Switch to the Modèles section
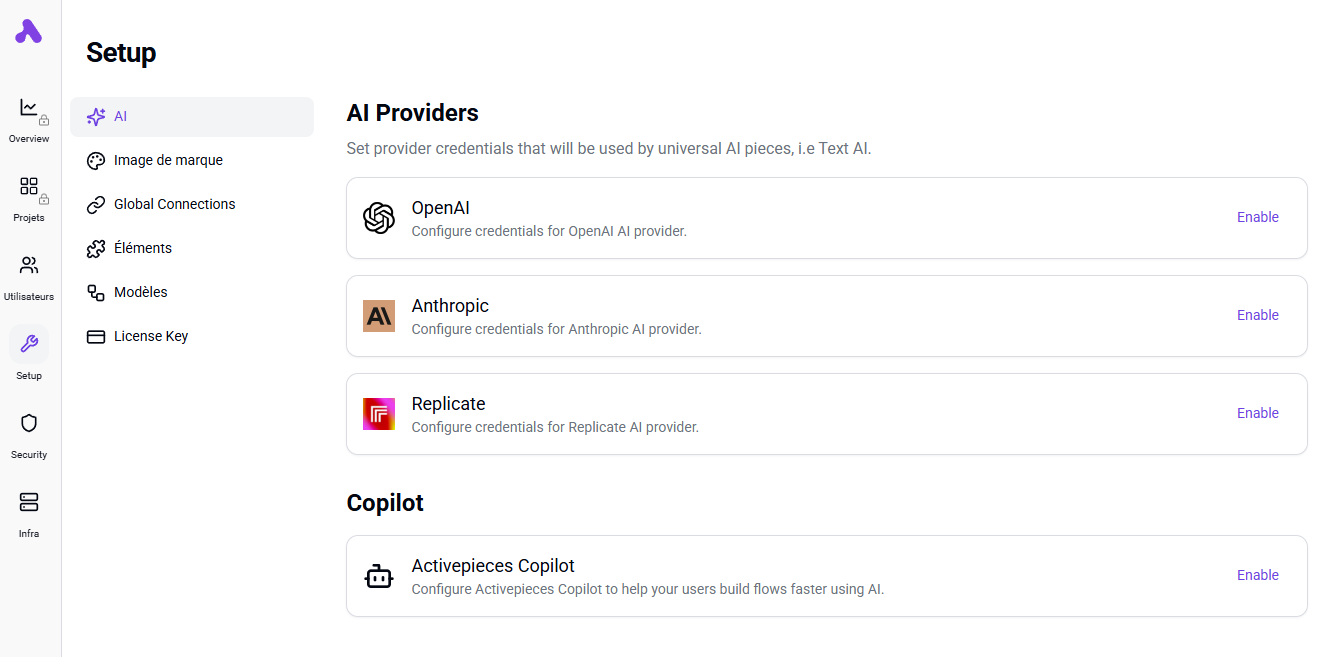Viewport: 1329px width, 657px height. (140, 293)
